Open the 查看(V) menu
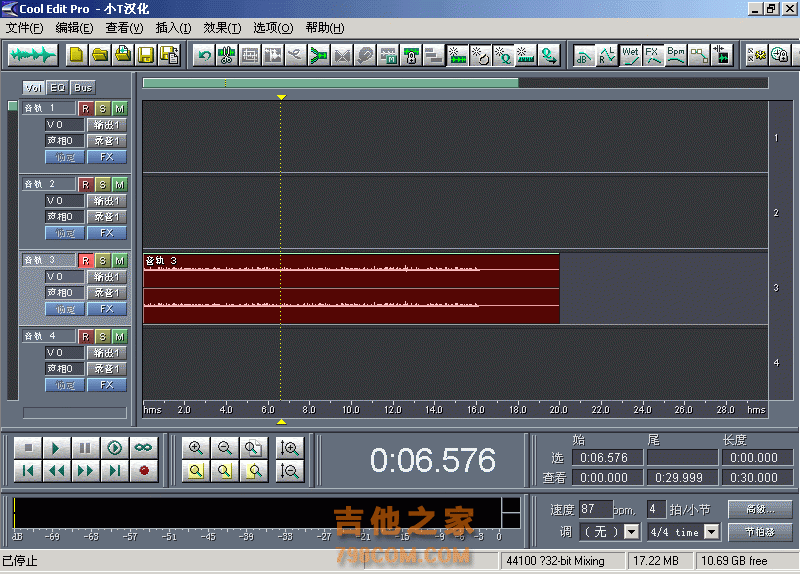 [124, 28]
